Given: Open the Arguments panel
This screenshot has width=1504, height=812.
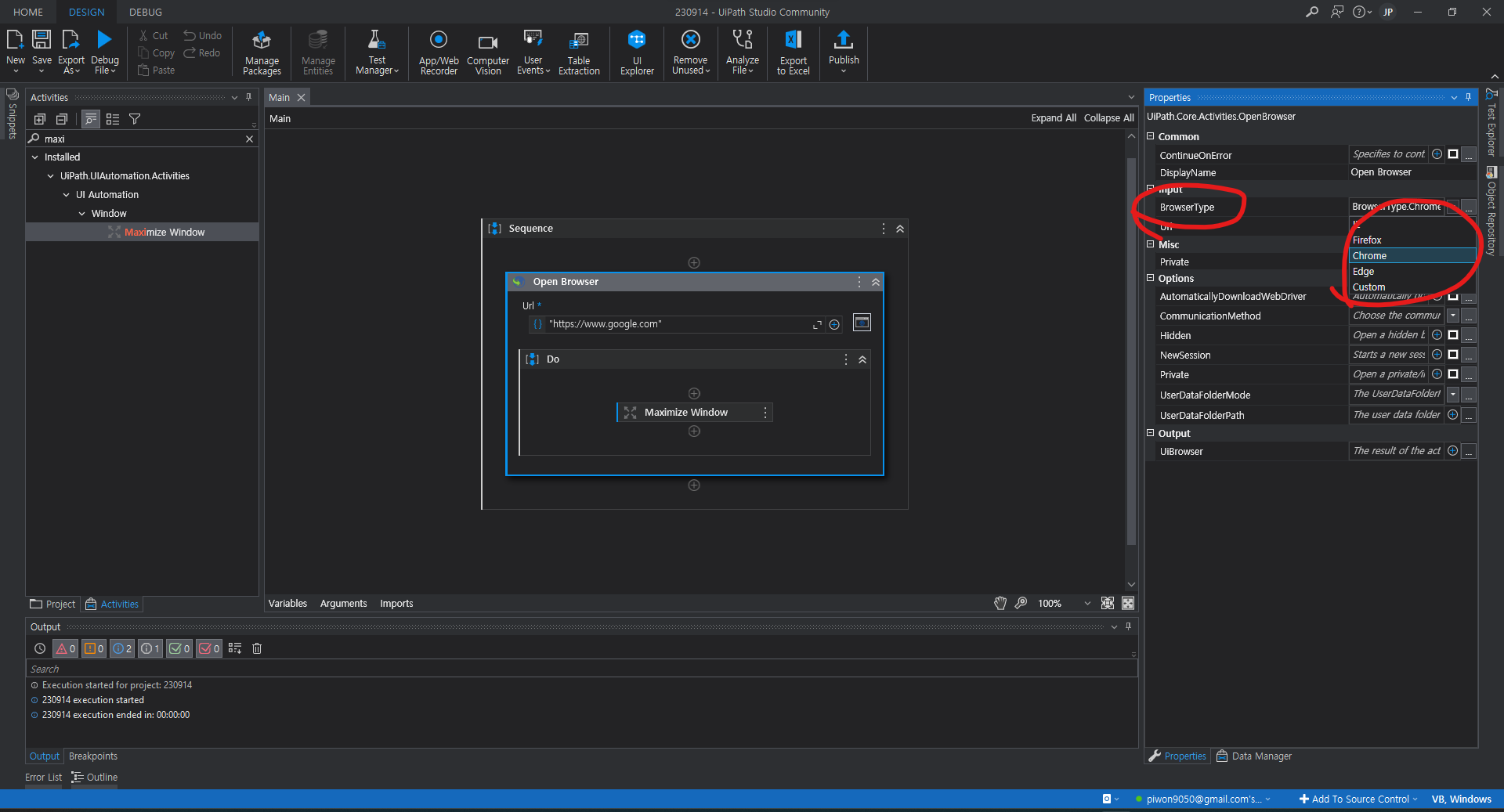Looking at the screenshot, I should click(343, 604).
